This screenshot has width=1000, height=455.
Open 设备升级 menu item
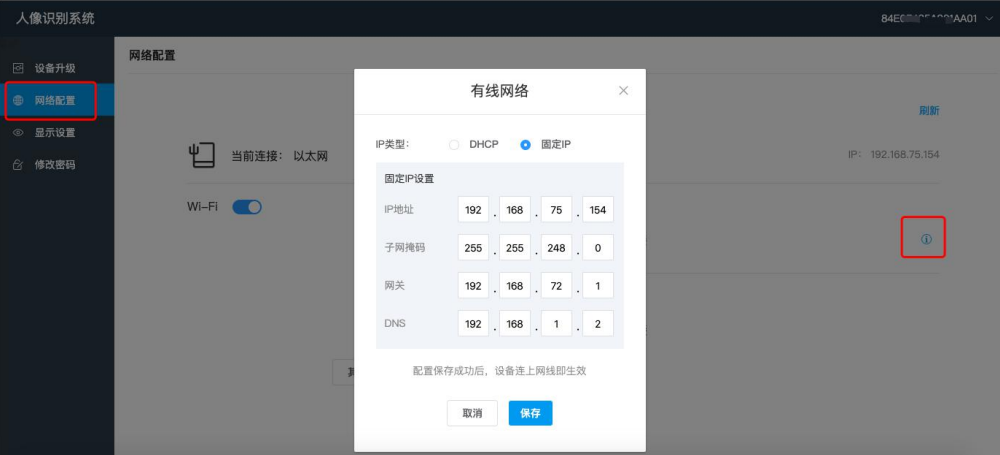[x=55, y=68]
